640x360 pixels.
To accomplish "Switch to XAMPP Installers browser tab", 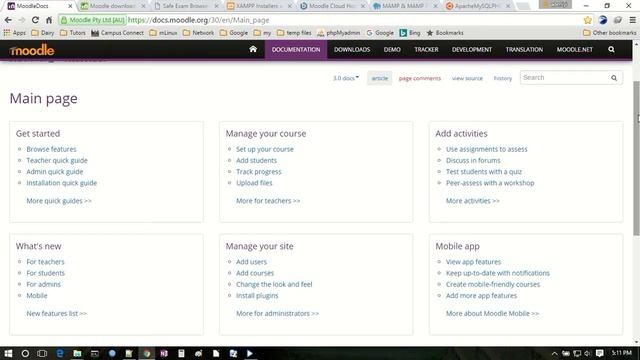I will 258,6.
